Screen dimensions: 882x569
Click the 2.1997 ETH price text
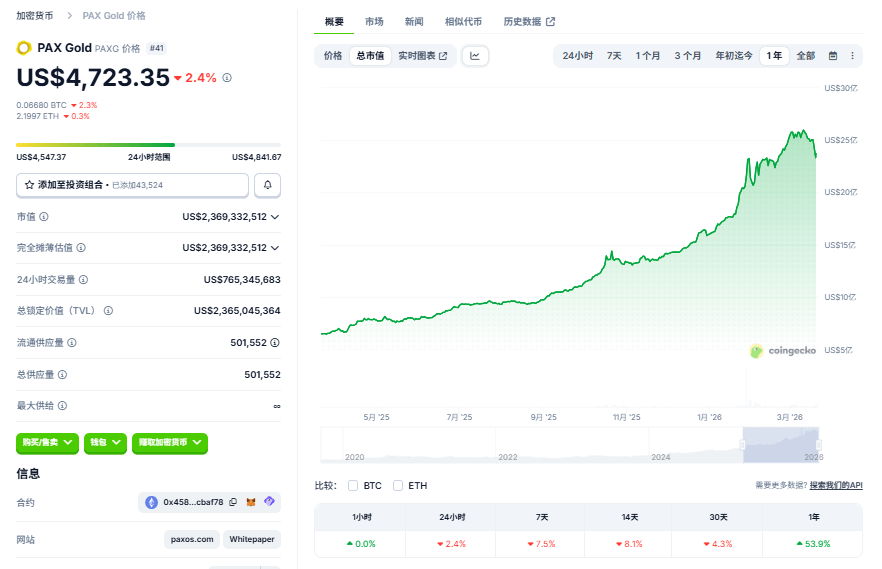point(37,116)
